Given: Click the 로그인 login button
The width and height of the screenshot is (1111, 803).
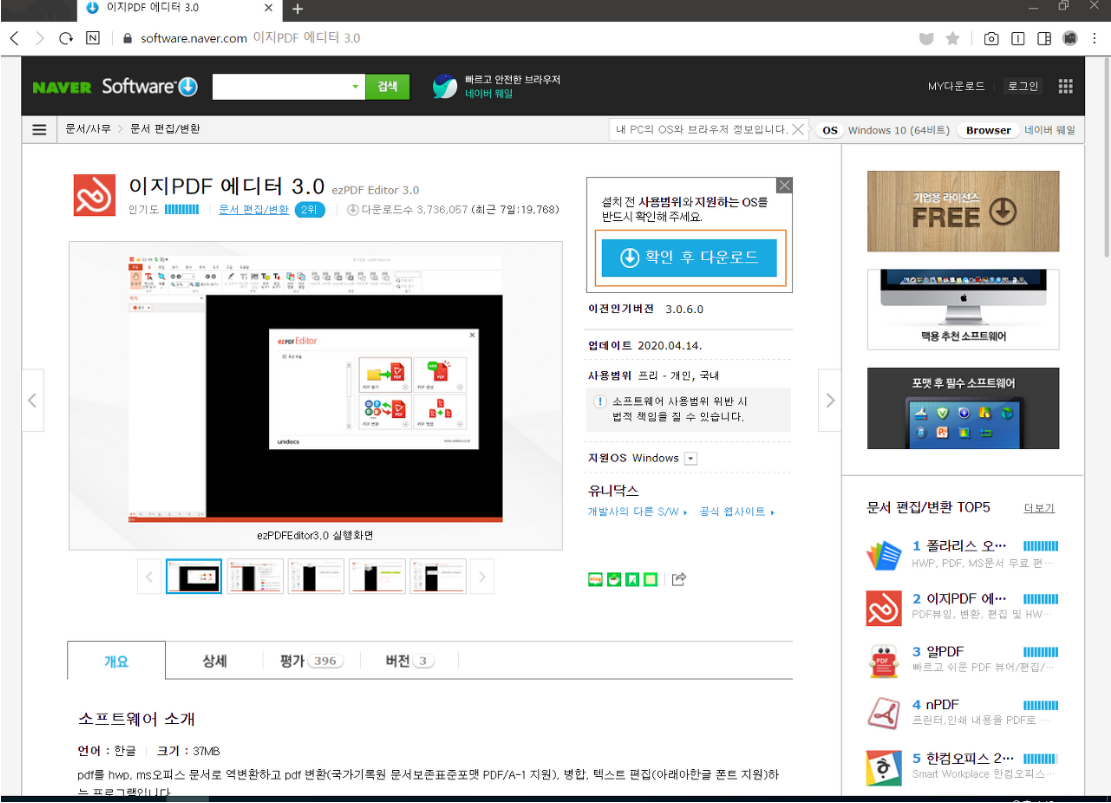Looking at the screenshot, I should (1022, 86).
